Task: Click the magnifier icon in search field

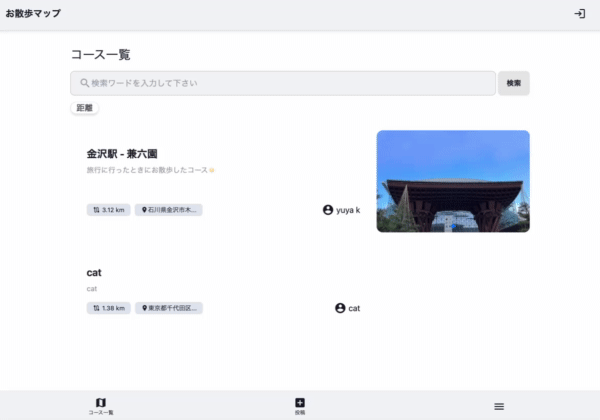Action: (x=85, y=83)
